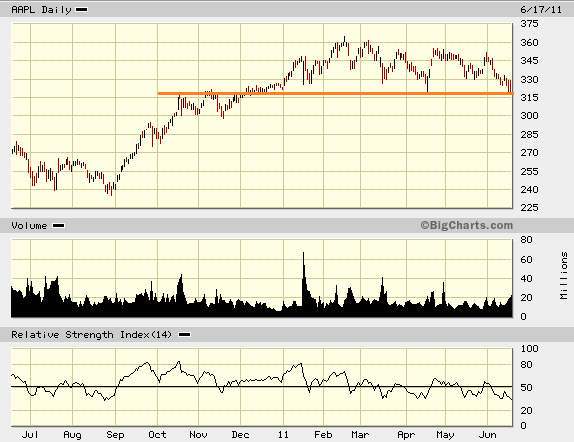
Task: Click the 270 price axis label
Action: point(529,153)
